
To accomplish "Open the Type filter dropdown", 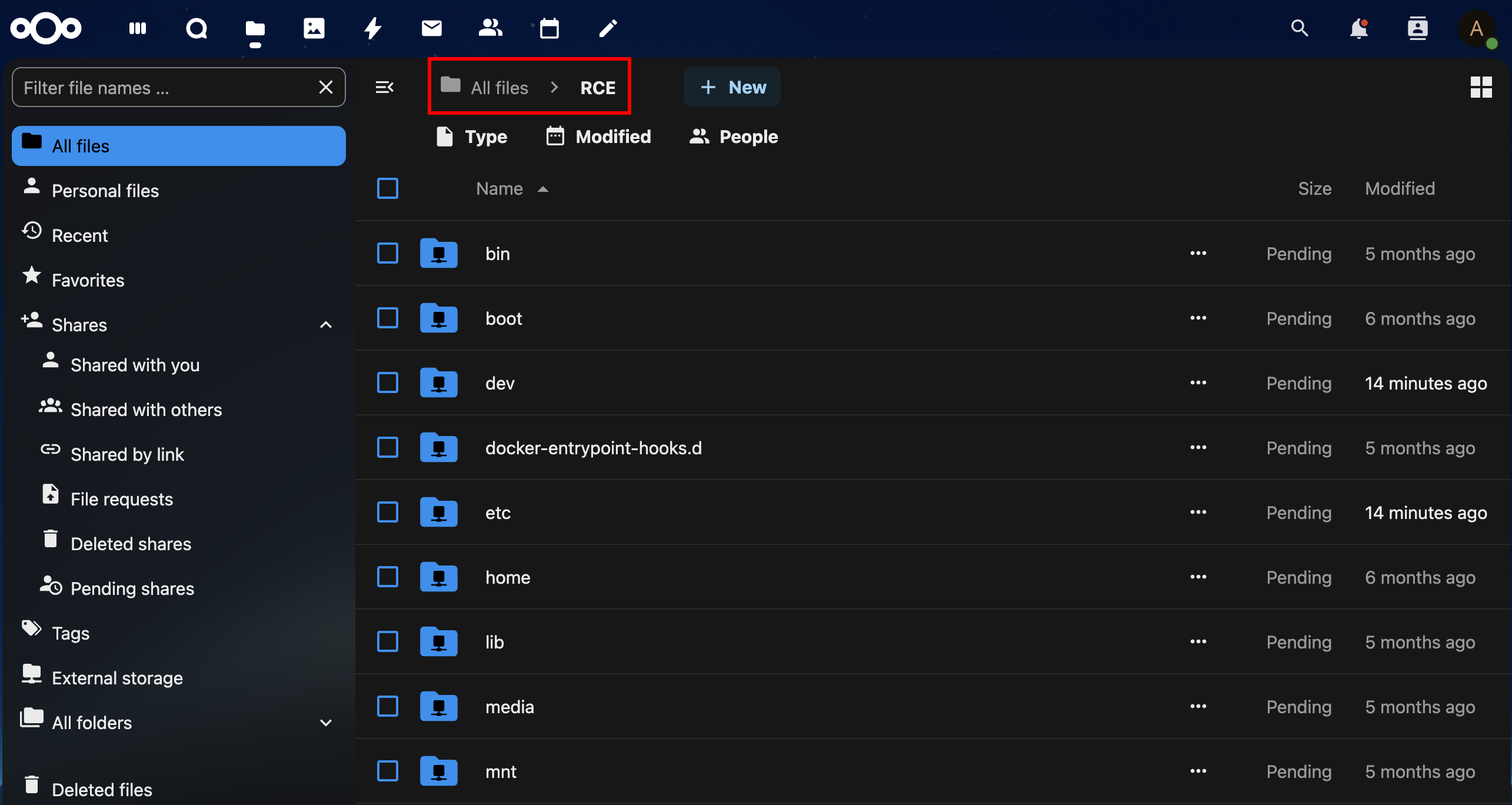I will [471, 137].
